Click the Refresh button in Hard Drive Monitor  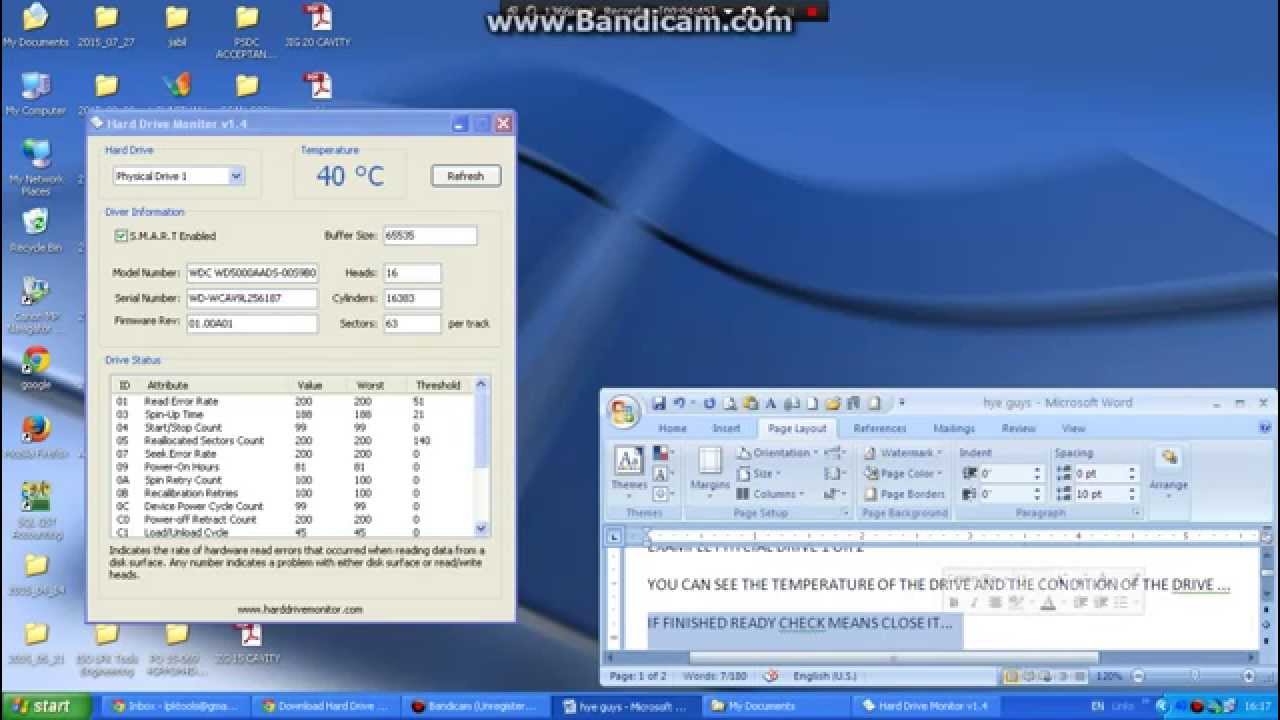pyautogui.click(x=466, y=176)
